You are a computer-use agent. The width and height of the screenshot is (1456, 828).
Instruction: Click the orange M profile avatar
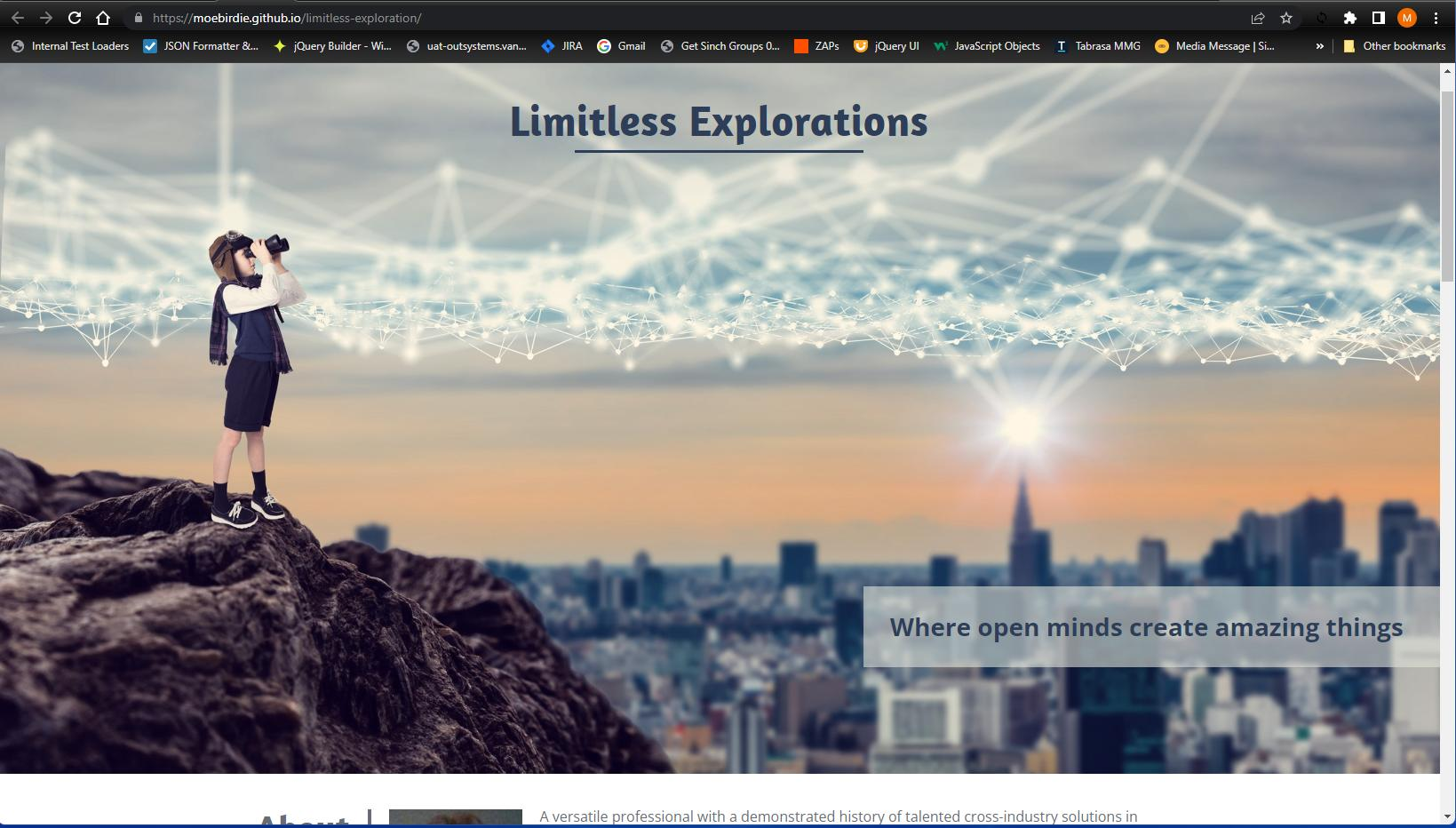point(1406,17)
